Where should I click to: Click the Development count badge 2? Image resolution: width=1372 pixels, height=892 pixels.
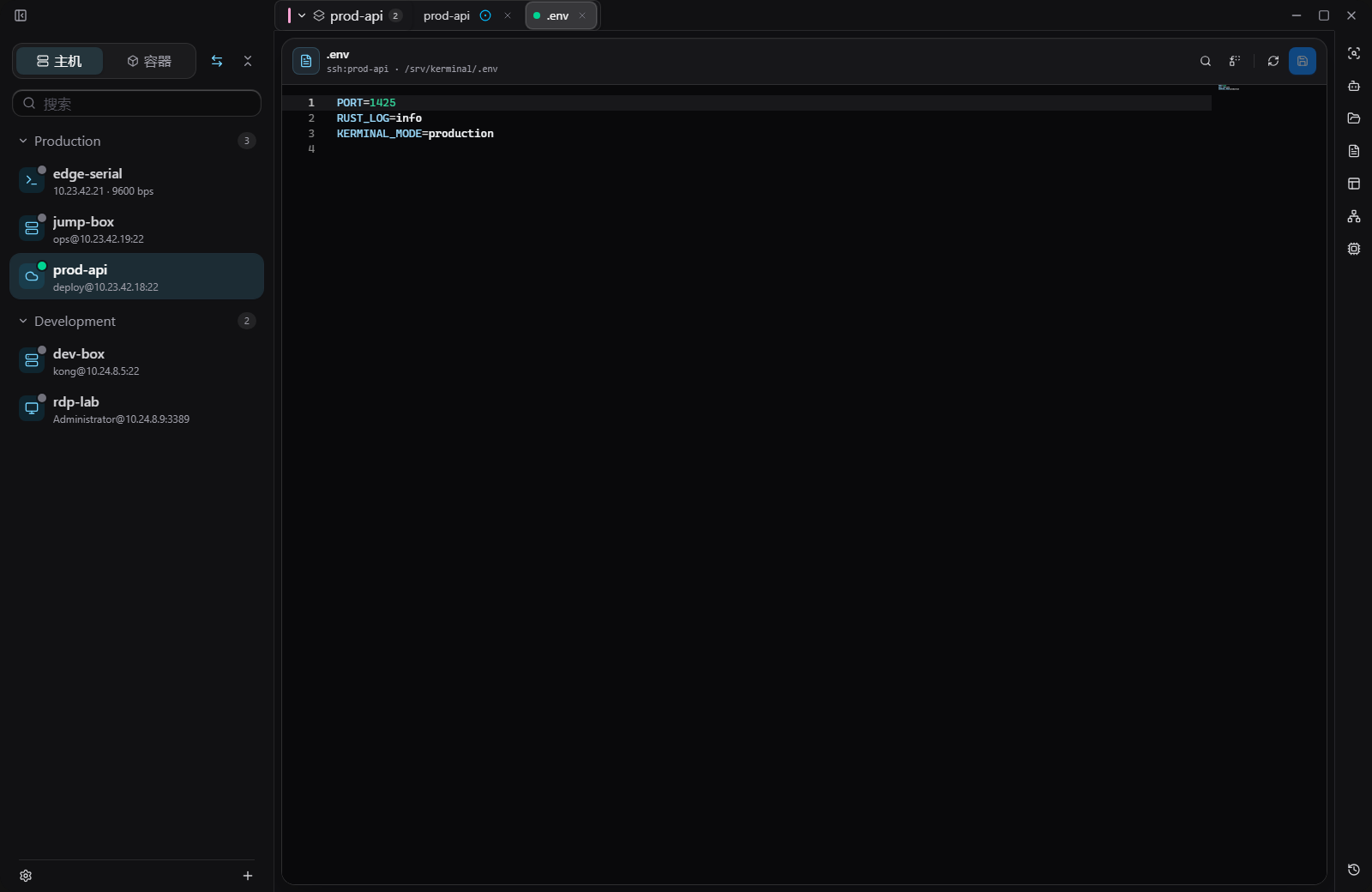(247, 321)
